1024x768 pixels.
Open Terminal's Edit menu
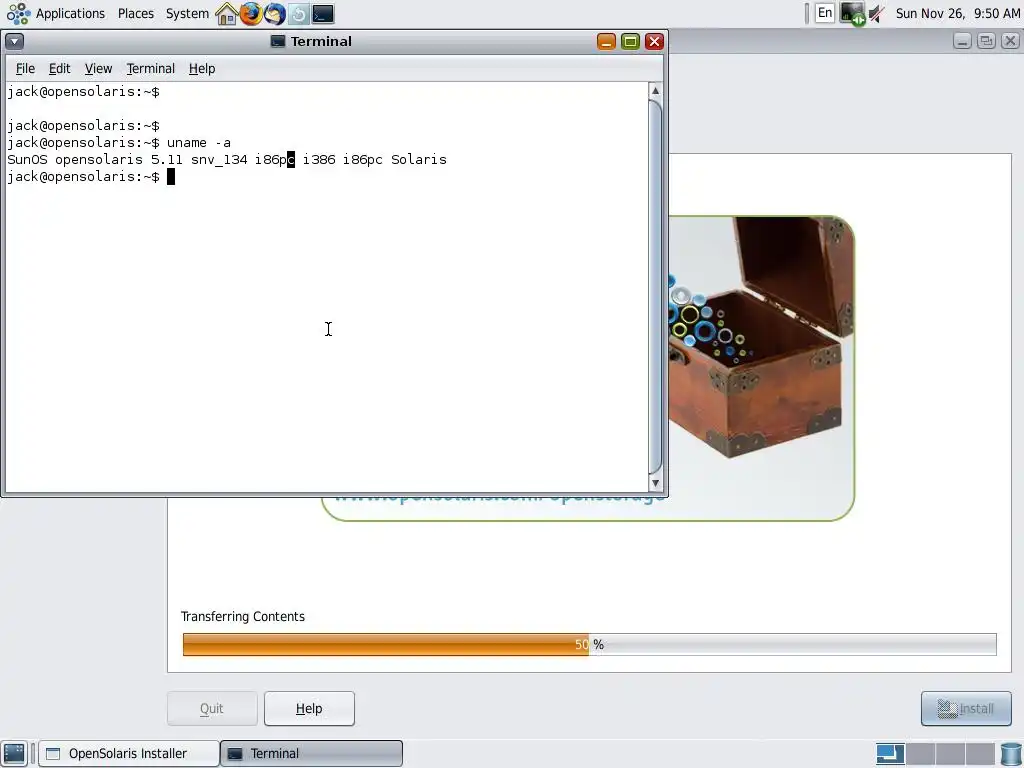click(x=59, y=69)
